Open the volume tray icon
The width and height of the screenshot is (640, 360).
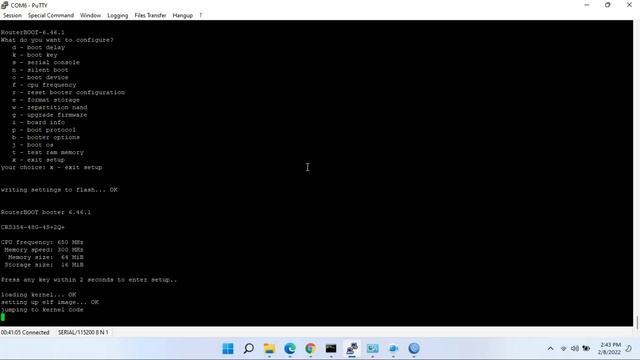point(575,349)
